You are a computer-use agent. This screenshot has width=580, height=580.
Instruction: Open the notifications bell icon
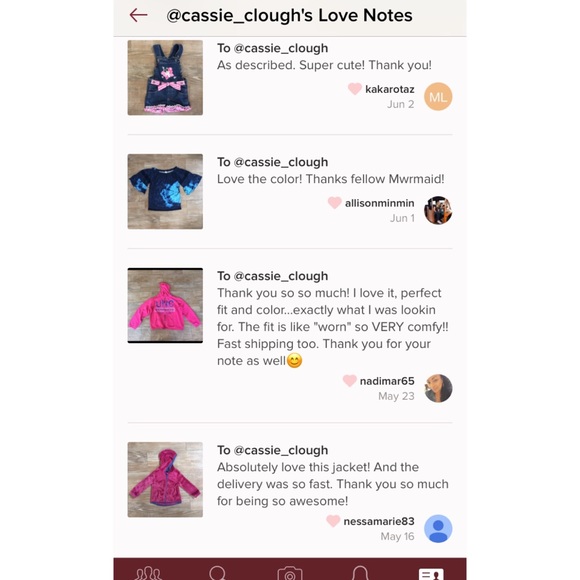tap(360, 573)
